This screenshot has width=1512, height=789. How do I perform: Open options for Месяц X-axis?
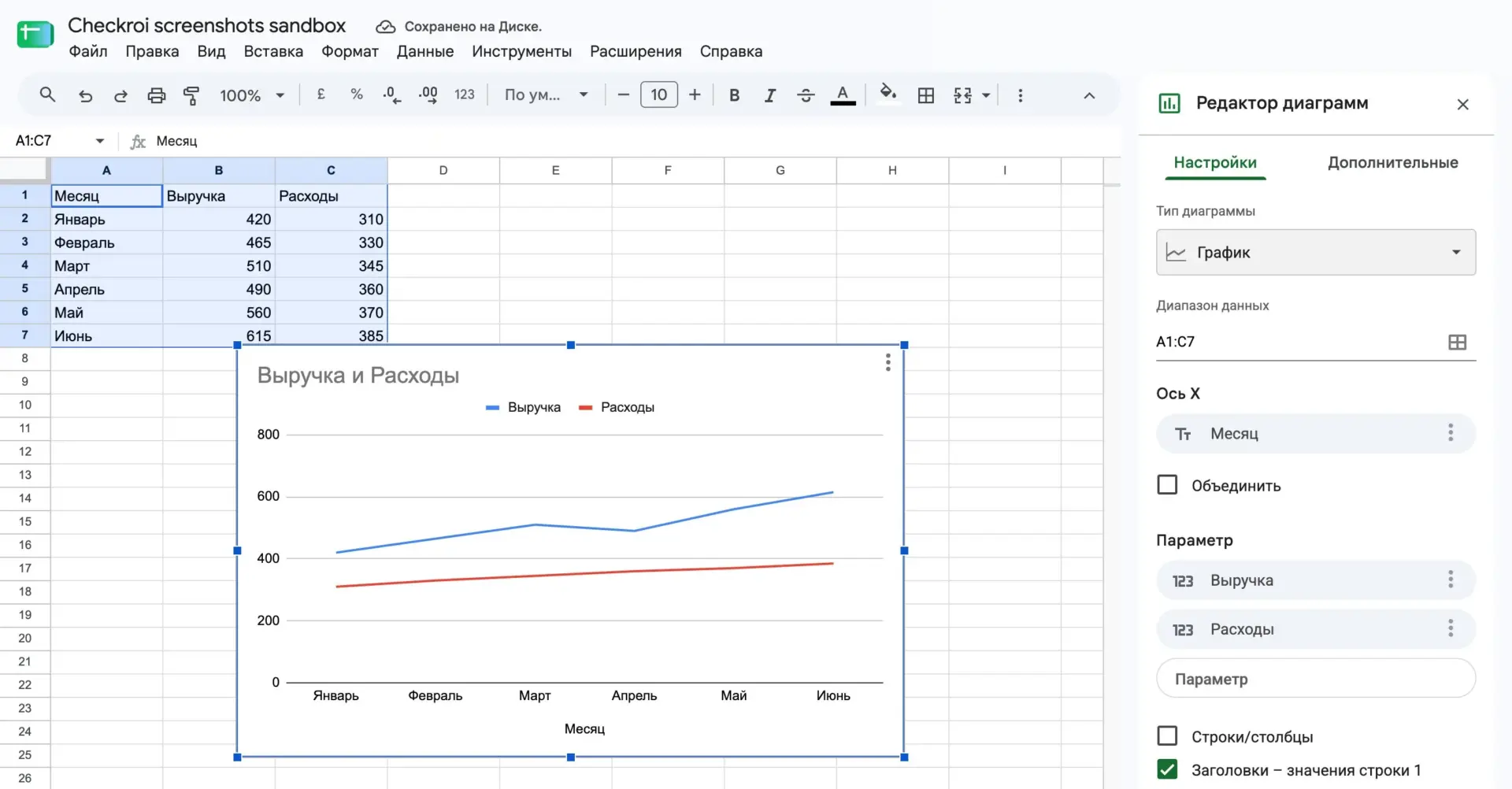(x=1450, y=432)
